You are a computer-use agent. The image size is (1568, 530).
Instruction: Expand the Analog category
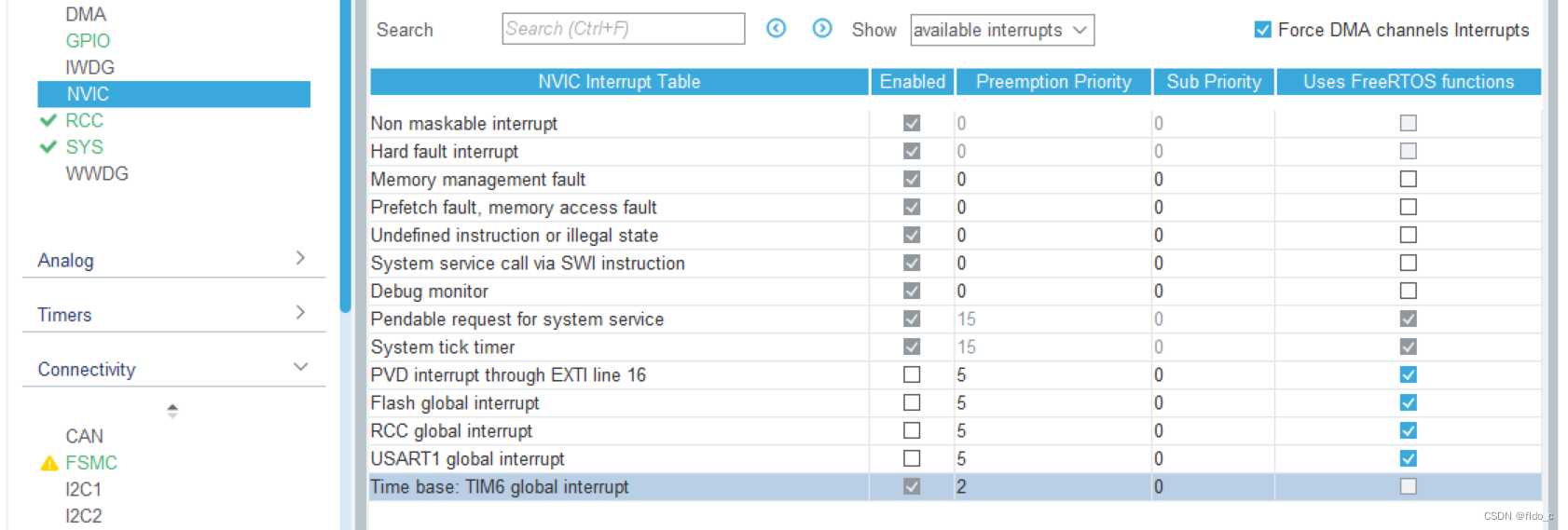pos(300,258)
